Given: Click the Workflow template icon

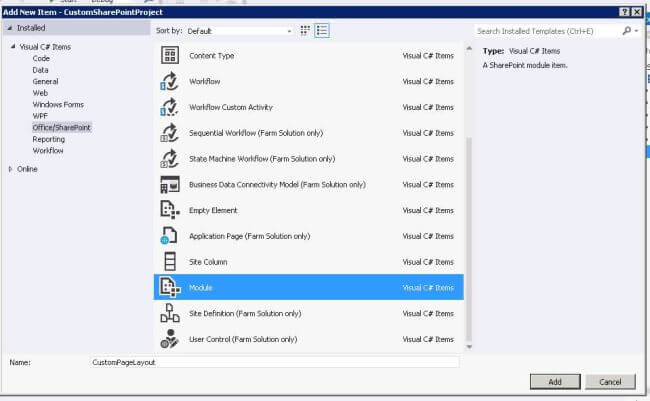Looking at the screenshot, I should click(170, 81).
